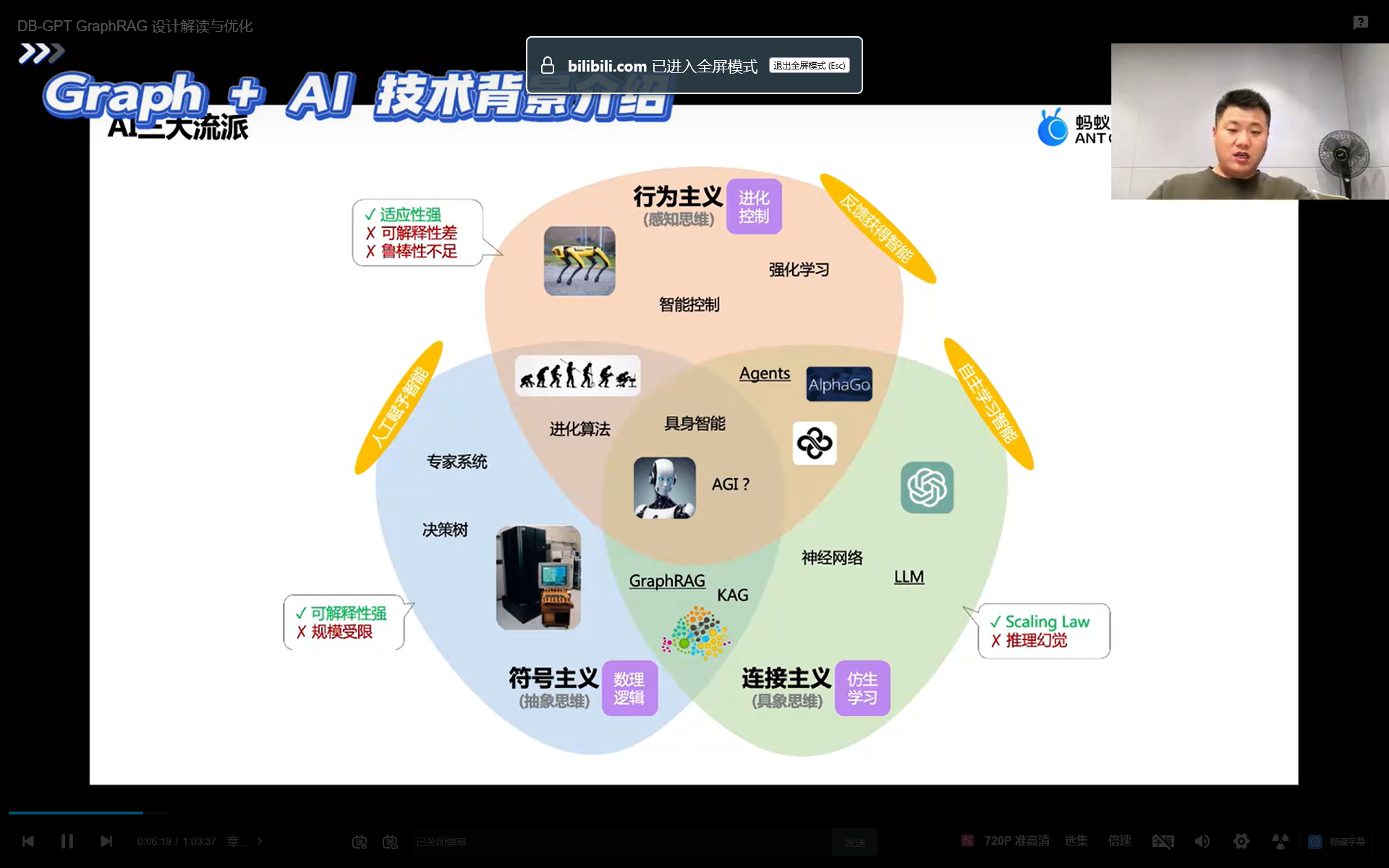
Task: Pause the video playback
Action: [x=67, y=841]
